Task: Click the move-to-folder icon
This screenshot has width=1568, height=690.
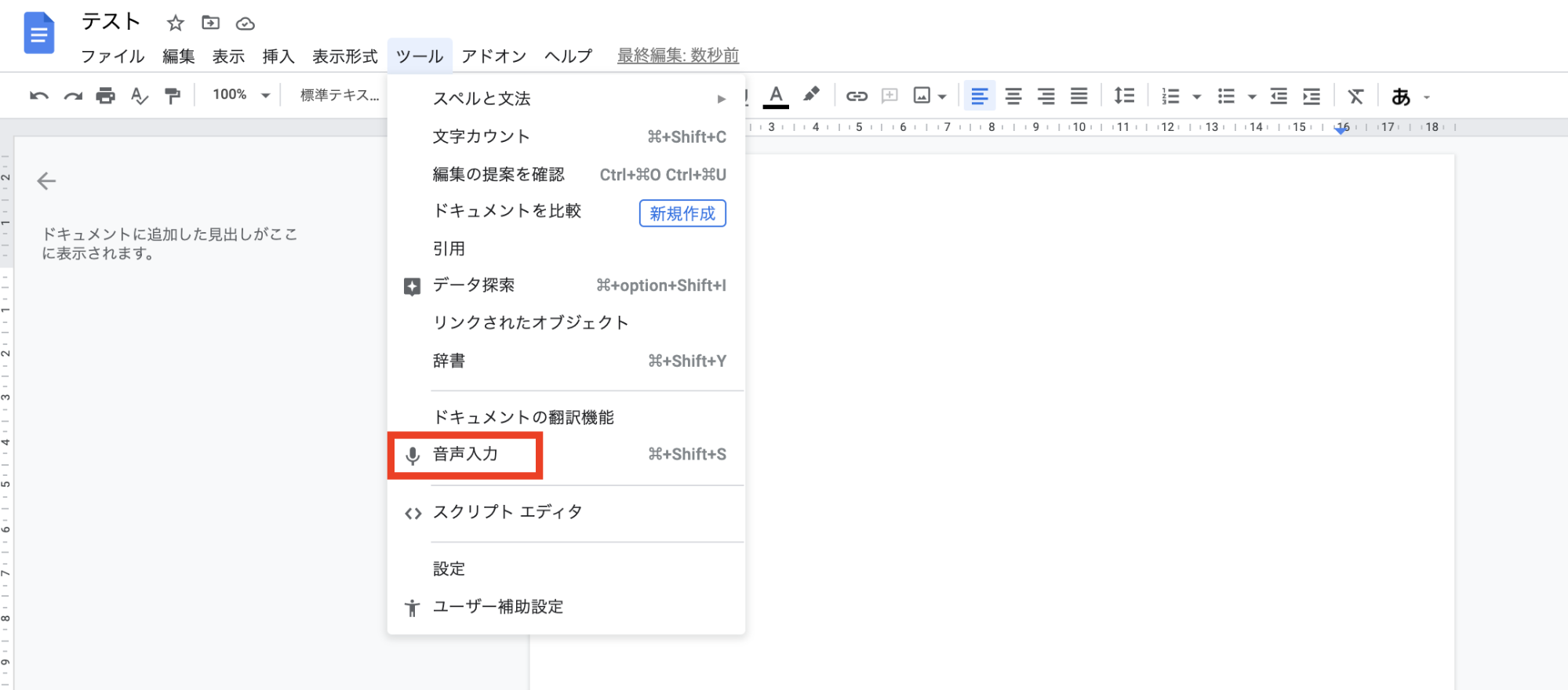Action: click(x=210, y=23)
